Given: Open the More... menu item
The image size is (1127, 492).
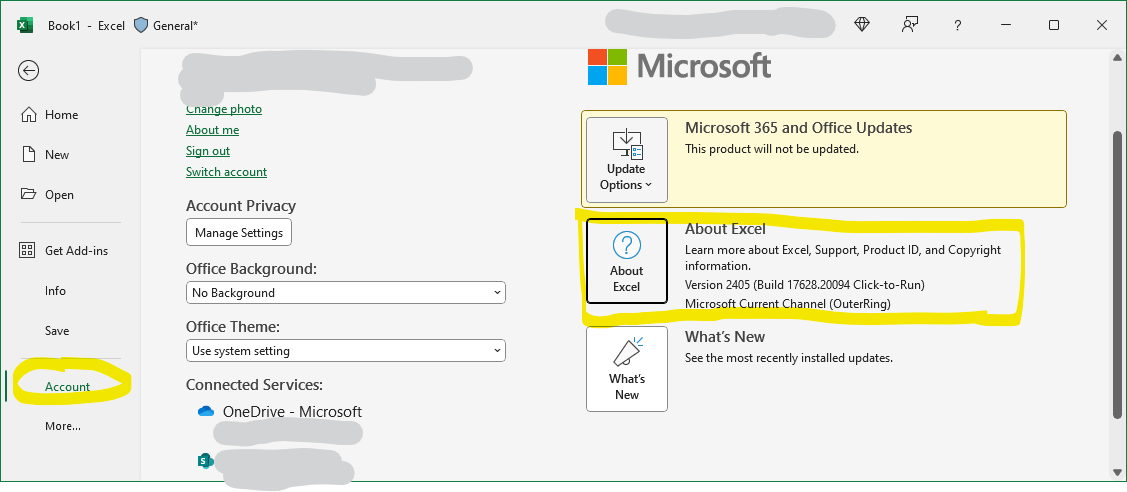Looking at the screenshot, I should (63, 426).
